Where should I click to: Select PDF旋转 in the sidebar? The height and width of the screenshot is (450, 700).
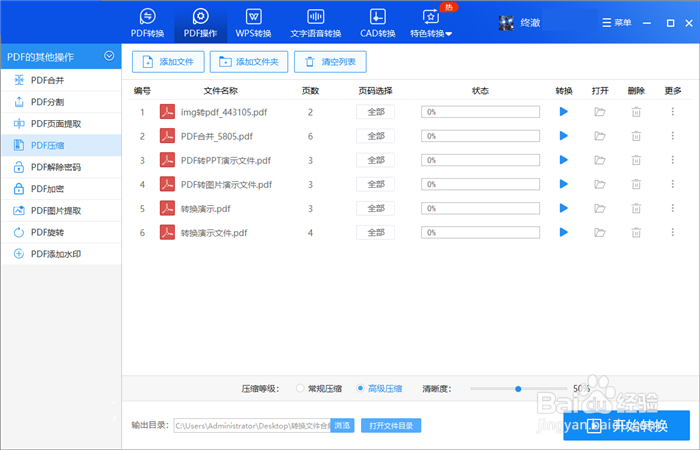(x=61, y=232)
